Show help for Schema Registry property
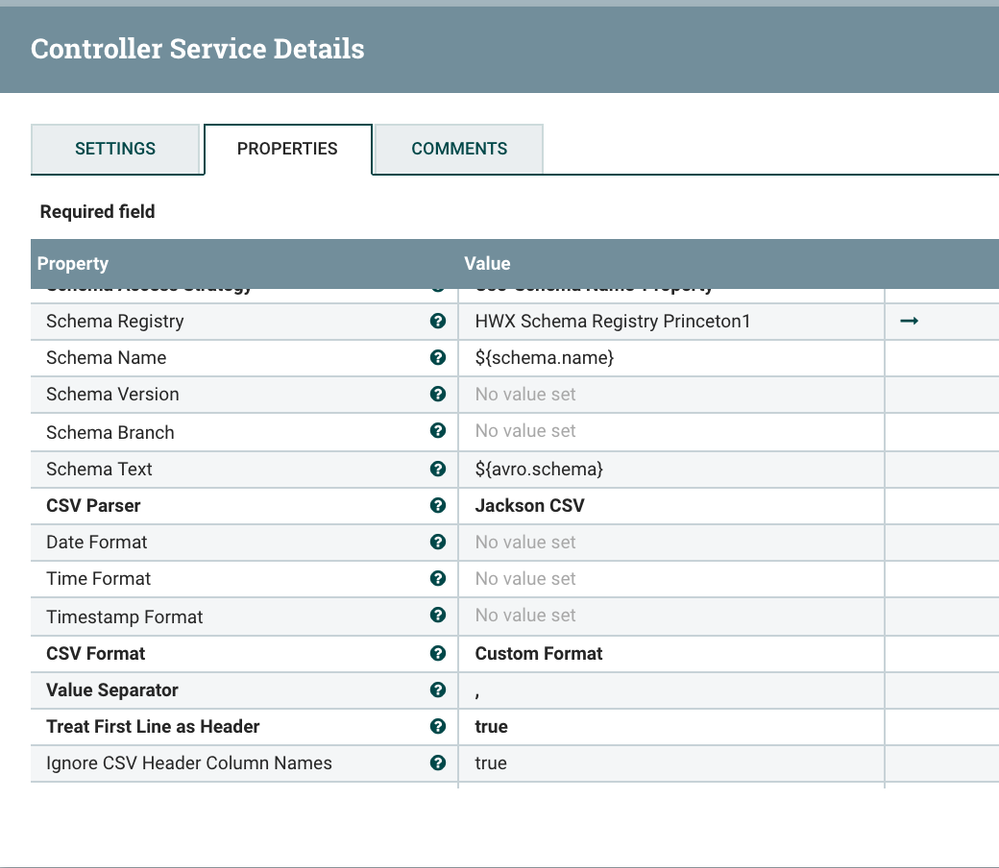This screenshot has height=868, width=999. click(438, 321)
